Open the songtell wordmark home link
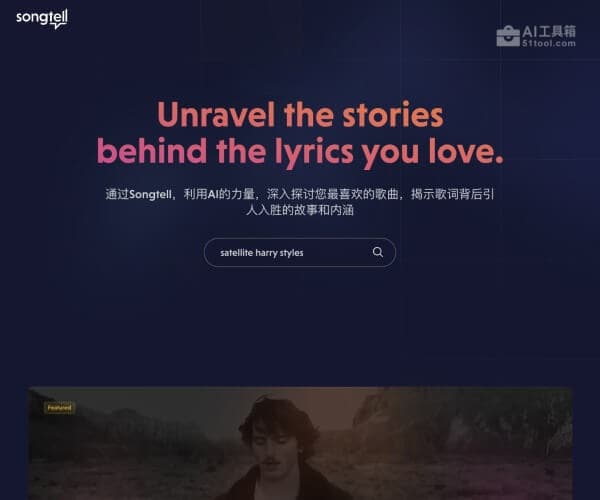 coord(42,18)
